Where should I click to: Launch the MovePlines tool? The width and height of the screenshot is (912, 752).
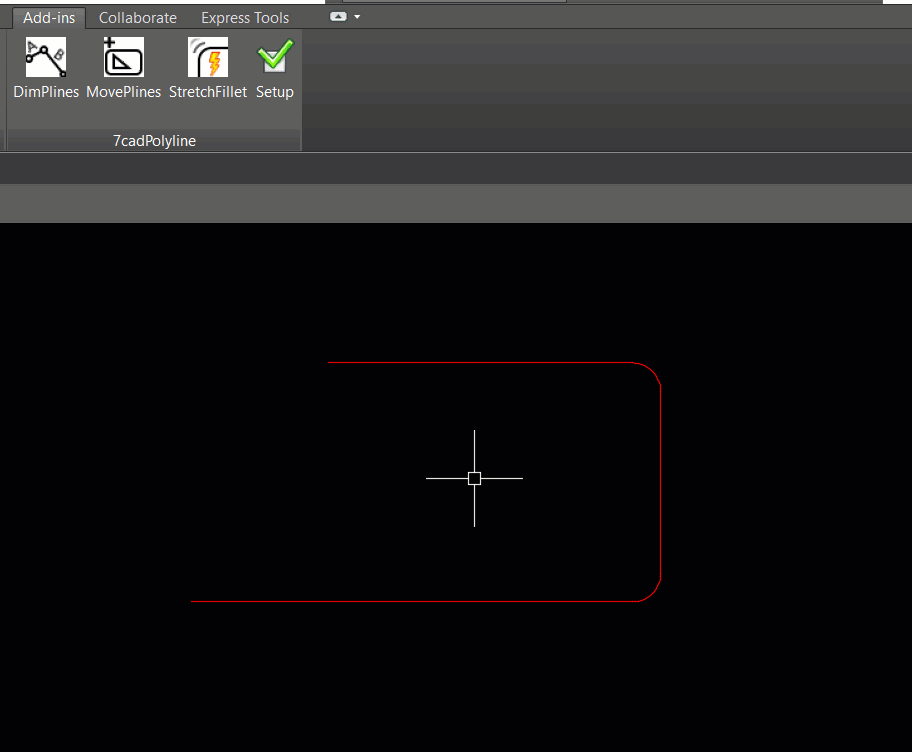pos(123,67)
